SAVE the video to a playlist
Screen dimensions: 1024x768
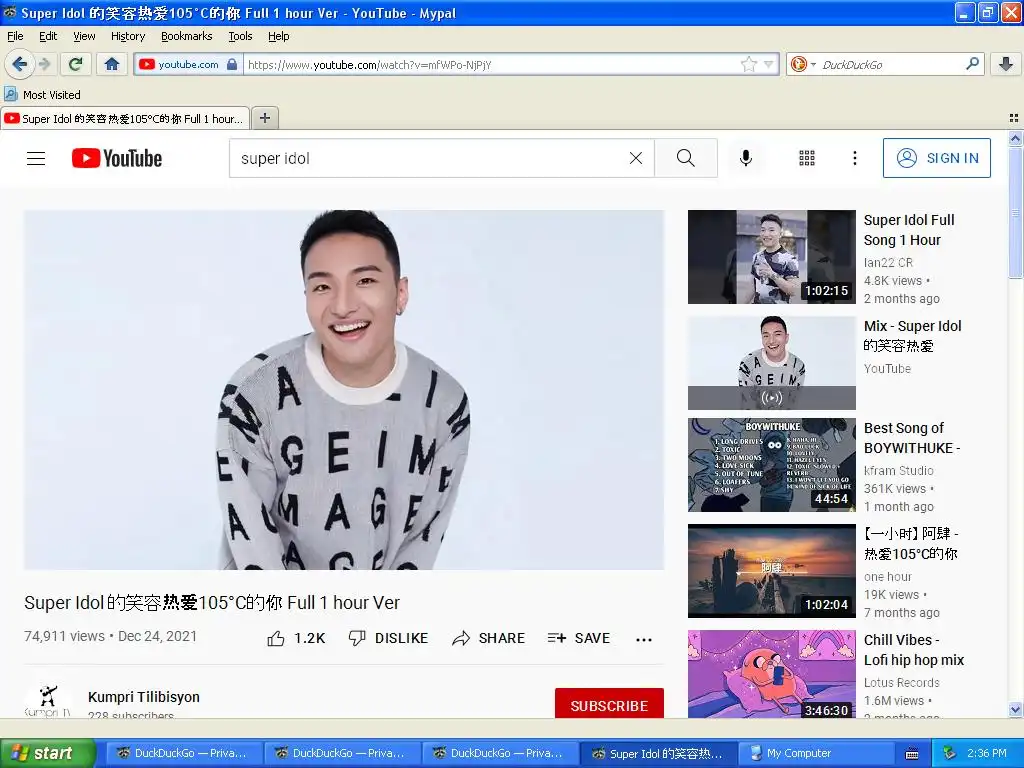click(579, 638)
